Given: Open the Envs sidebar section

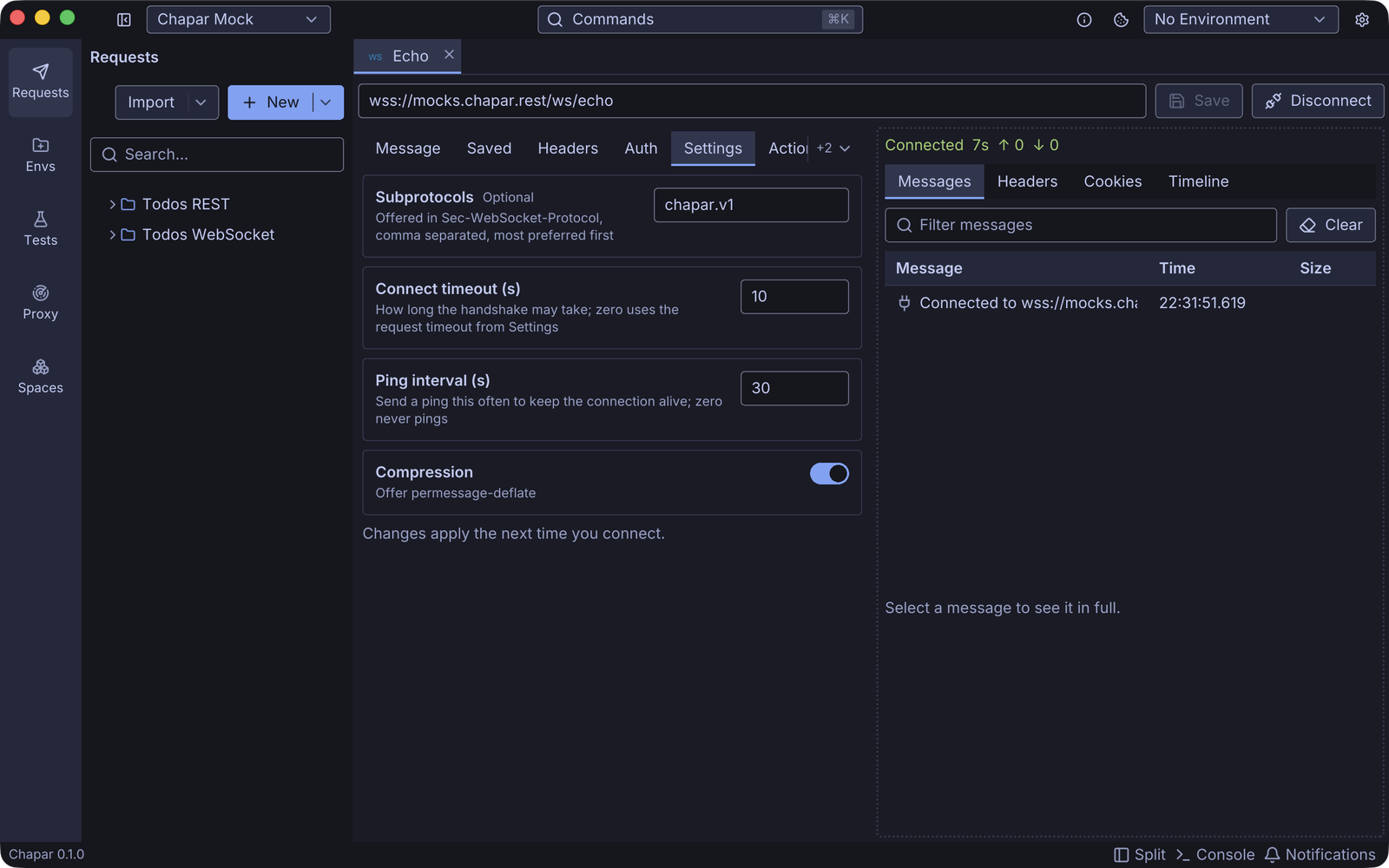Looking at the screenshot, I should [x=41, y=155].
